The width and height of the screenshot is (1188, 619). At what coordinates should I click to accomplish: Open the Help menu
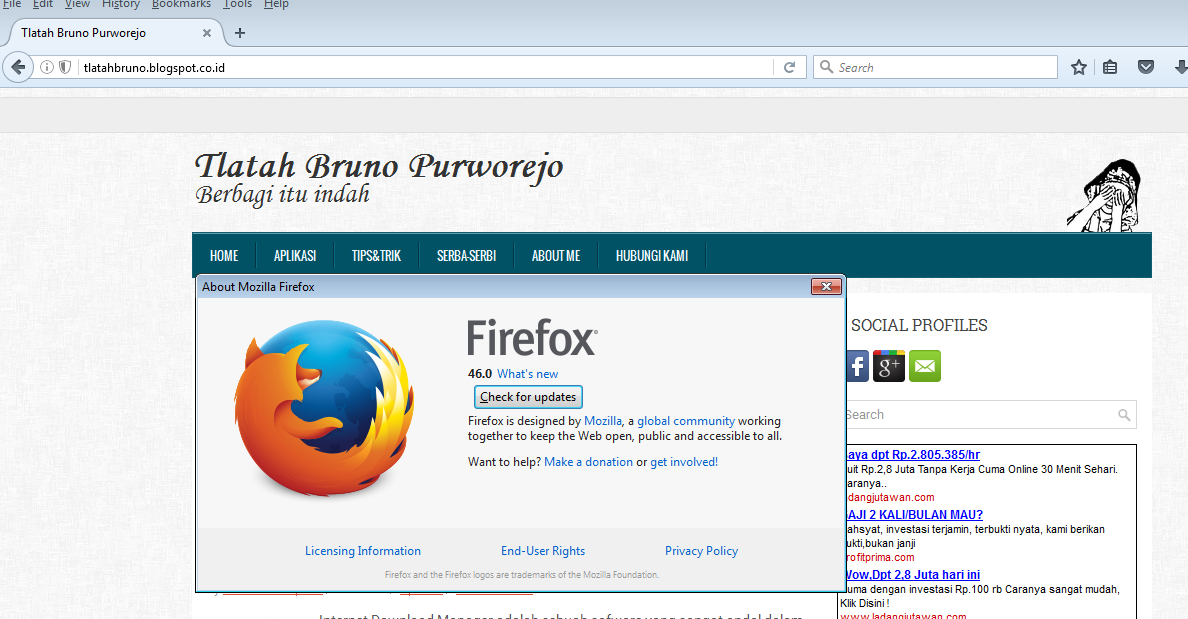pos(276,5)
